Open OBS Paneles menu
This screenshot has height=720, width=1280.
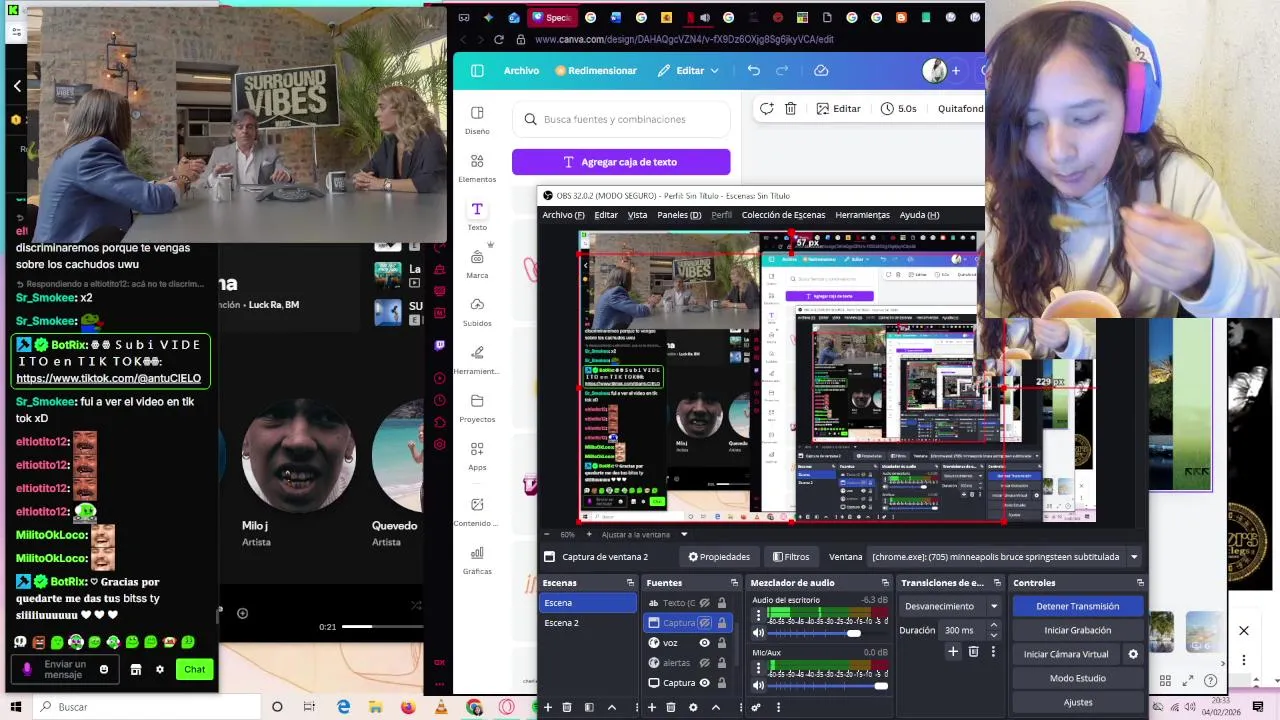pos(679,215)
